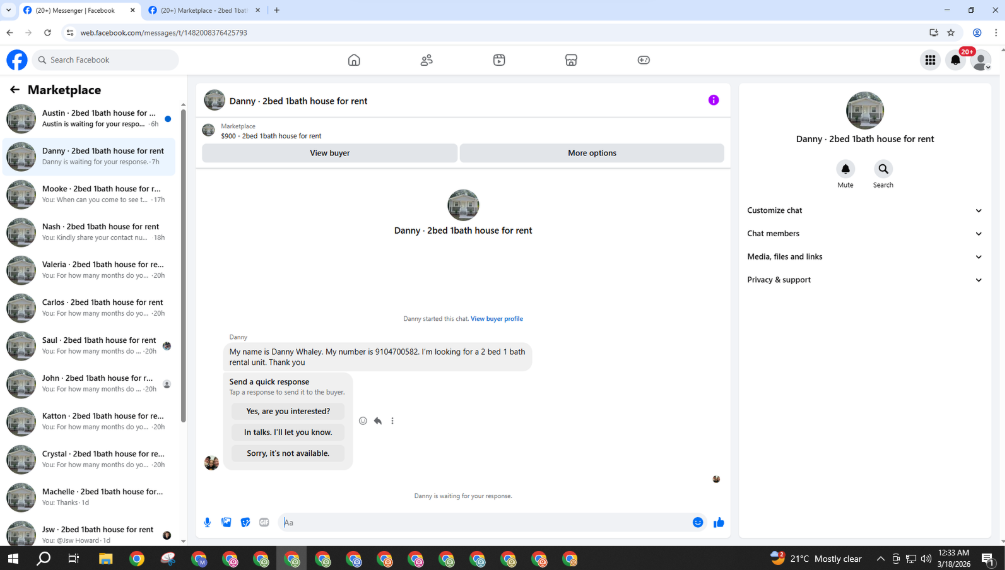Open the weather widget Mostly clear
The image size is (1005, 570).
click(816, 558)
